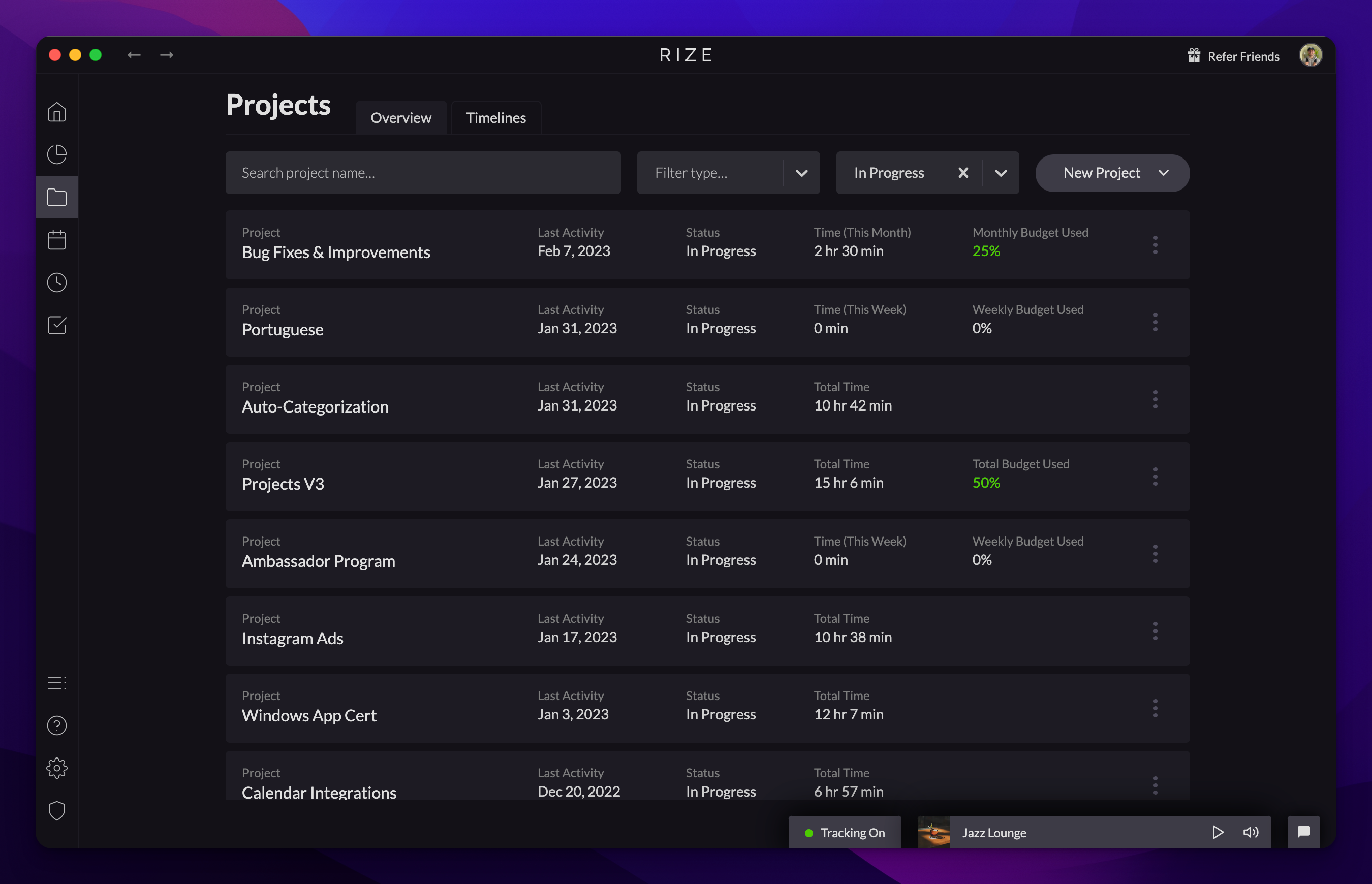The height and width of the screenshot is (884, 1372).
Task: Click the Filter type input field
Action: click(711, 173)
